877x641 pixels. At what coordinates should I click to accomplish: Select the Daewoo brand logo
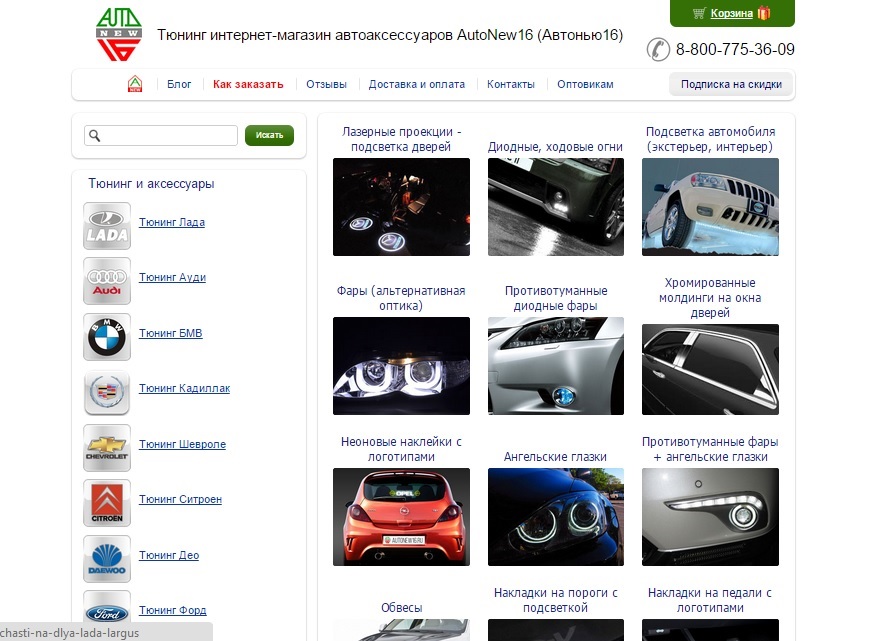(107, 559)
